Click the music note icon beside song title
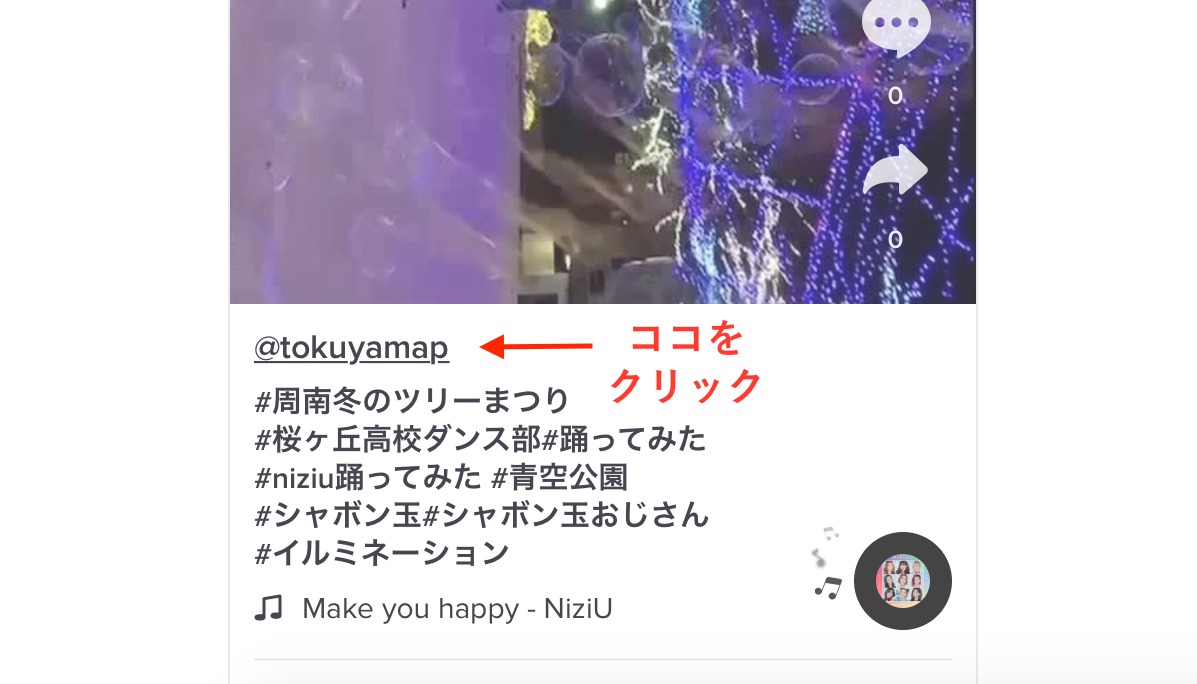 [x=268, y=608]
